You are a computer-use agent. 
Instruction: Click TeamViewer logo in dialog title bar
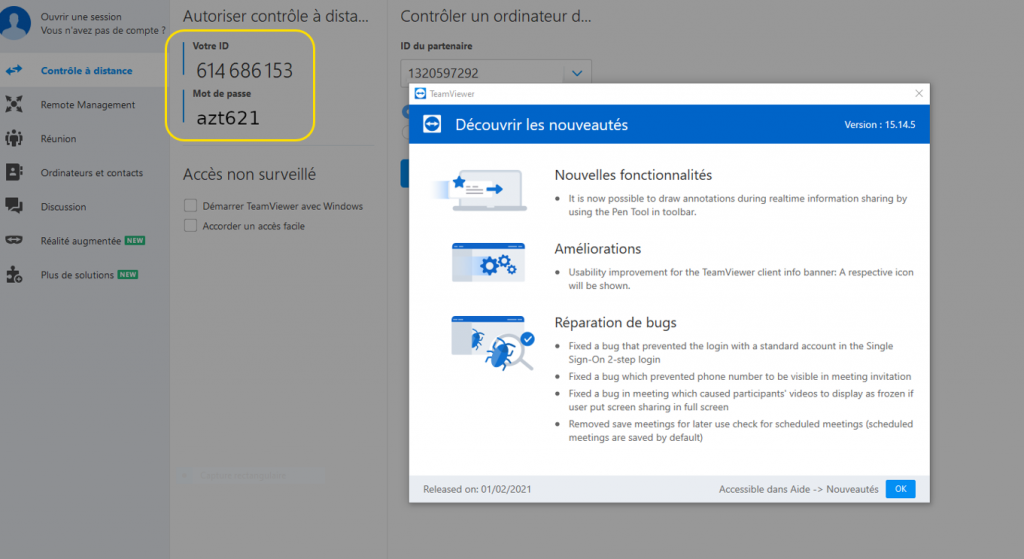tap(420, 93)
